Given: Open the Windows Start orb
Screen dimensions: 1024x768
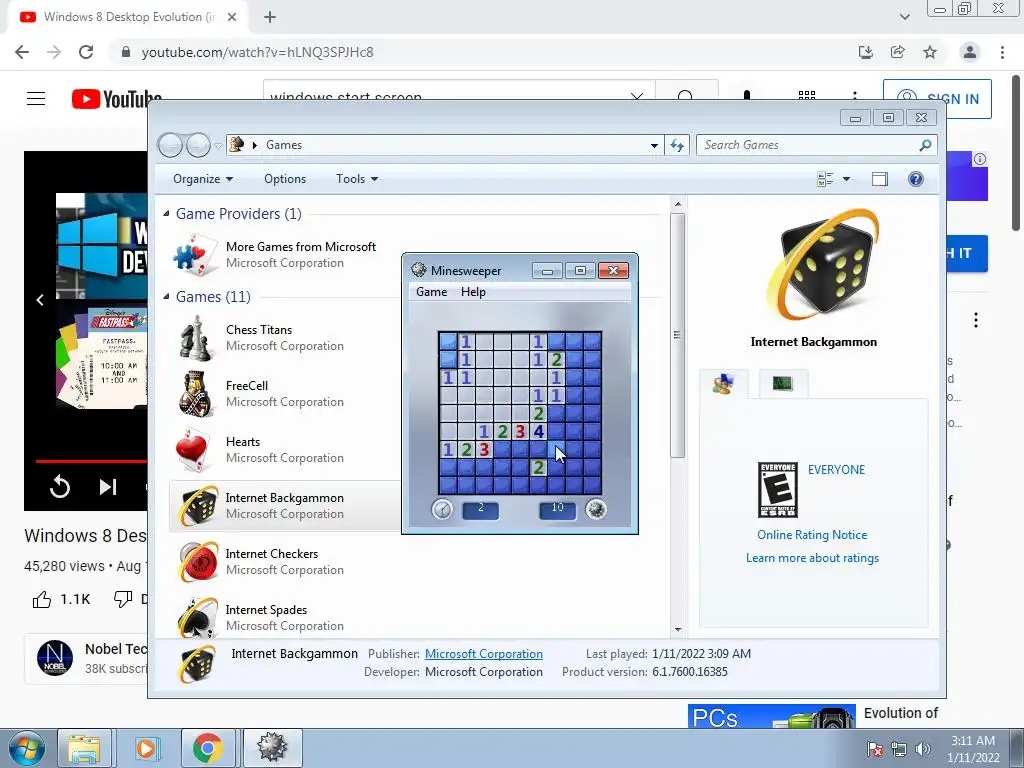Looking at the screenshot, I should [26, 748].
